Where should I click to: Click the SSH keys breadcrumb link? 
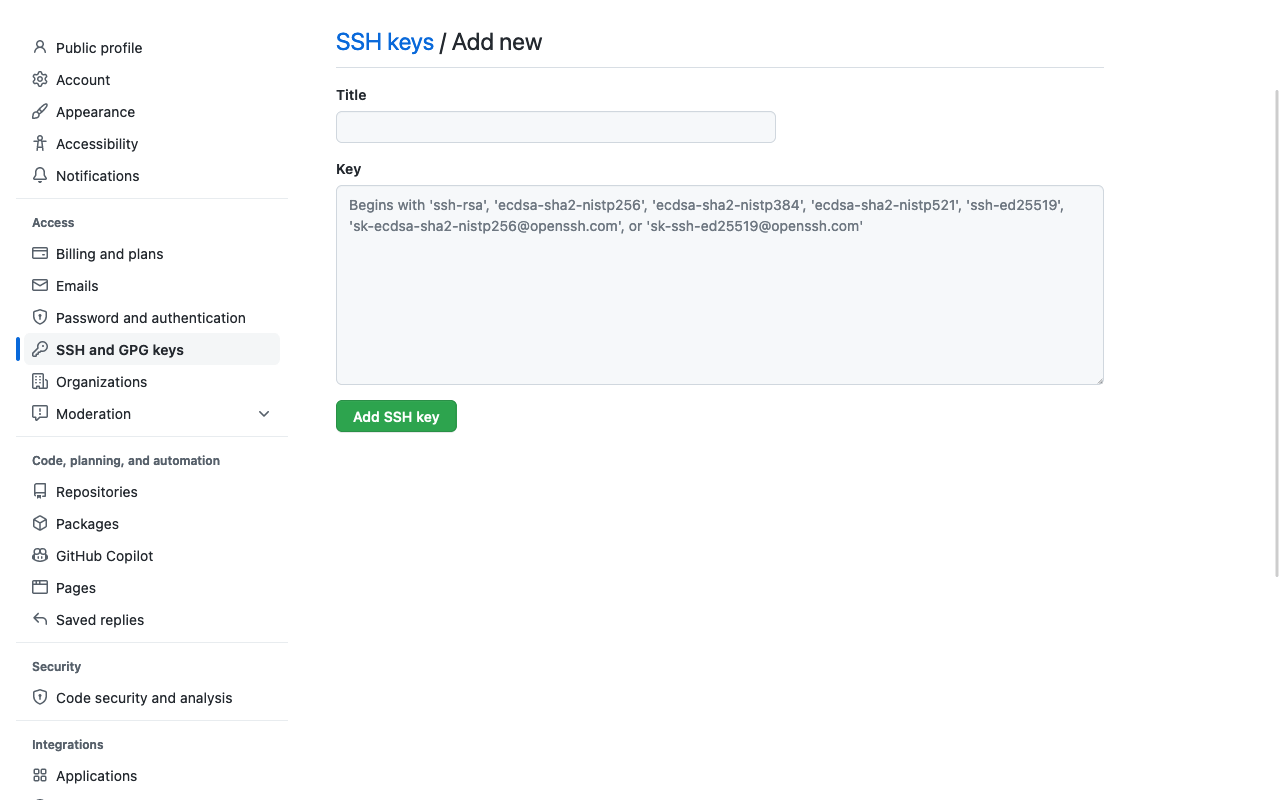(385, 42)
